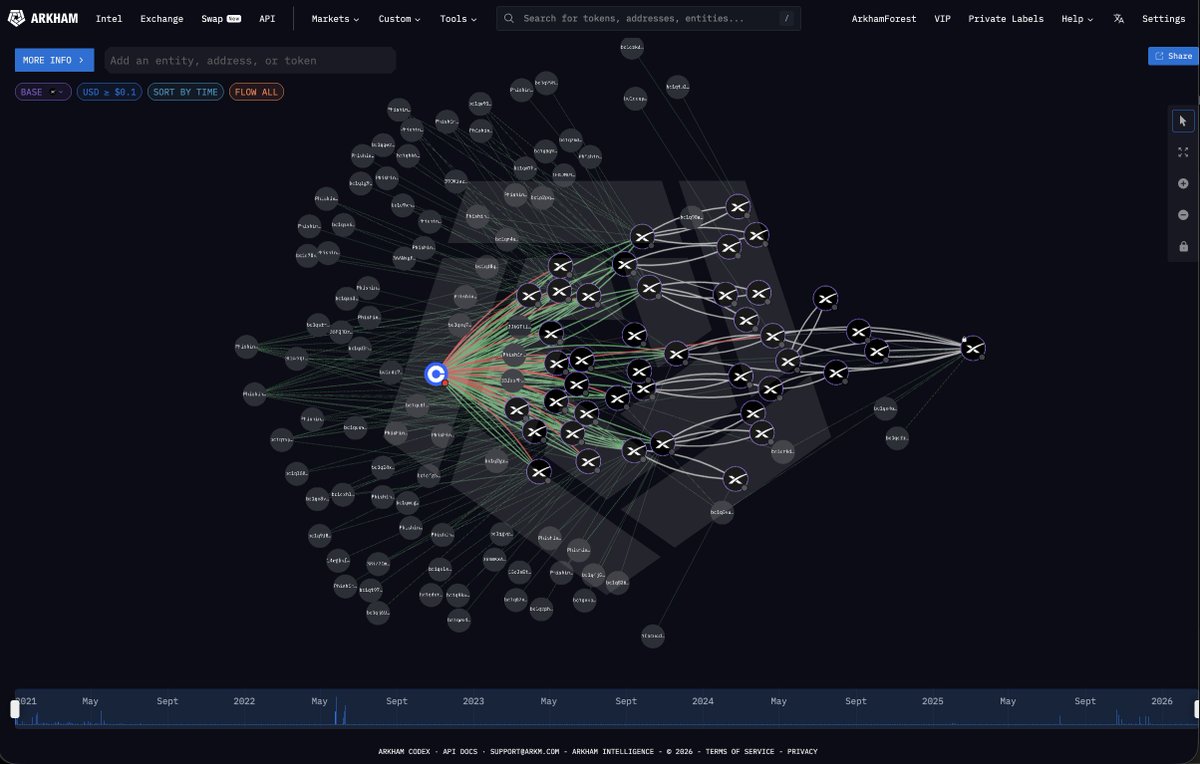Zoom out with the minus icon
Viewport: 1200px width, 764px height.
1183,215
